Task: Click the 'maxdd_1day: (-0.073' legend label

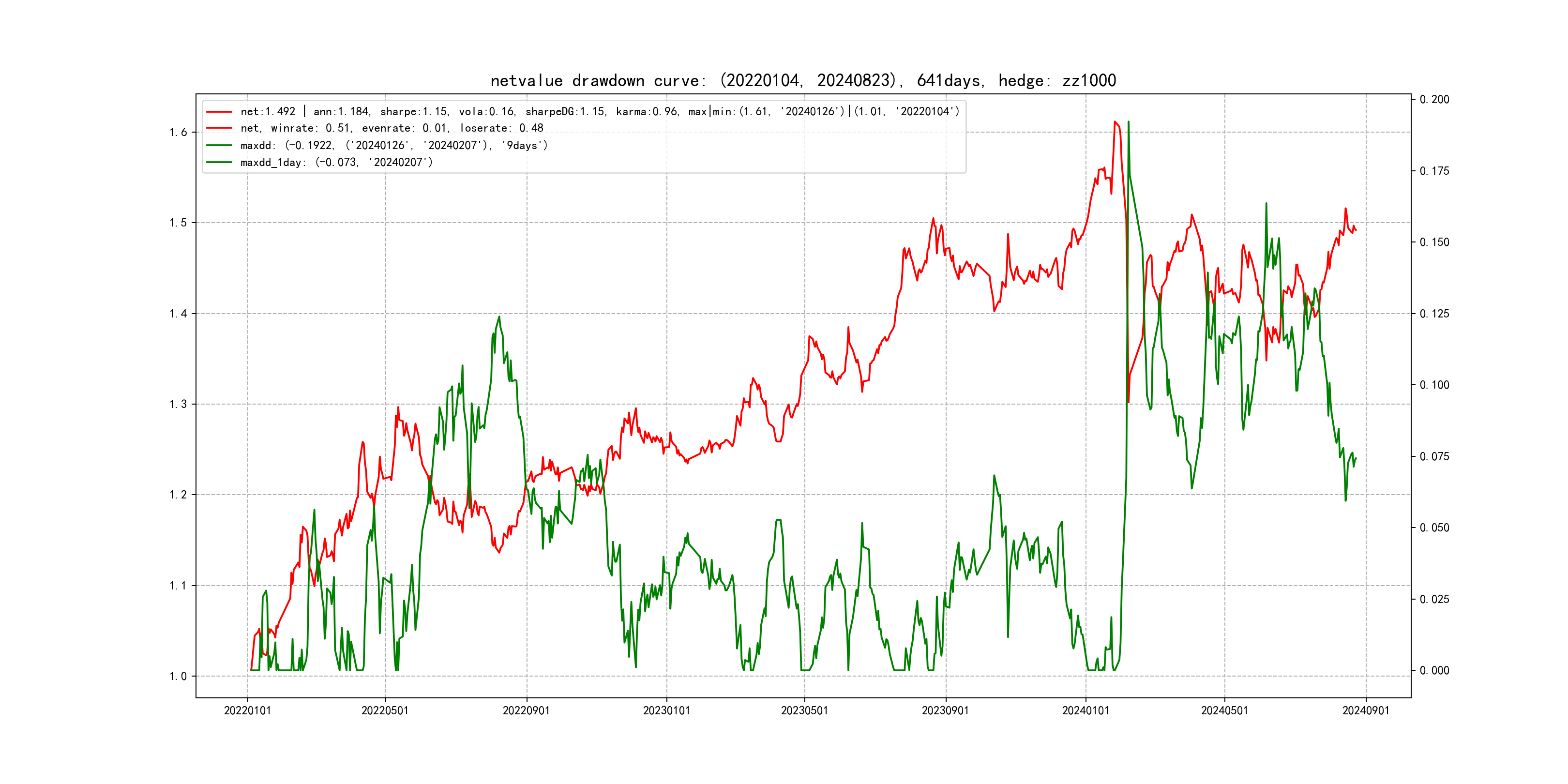Action: 336,163
